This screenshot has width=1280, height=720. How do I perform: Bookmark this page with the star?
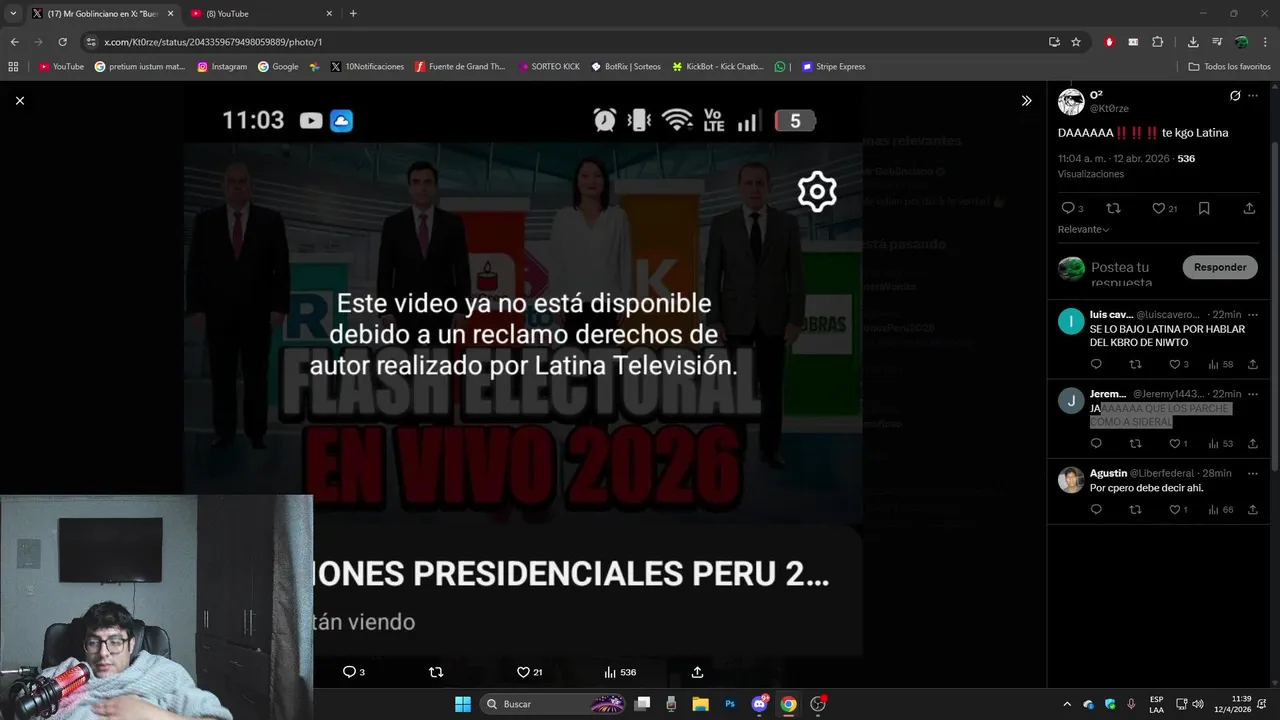pos(1076,42)
